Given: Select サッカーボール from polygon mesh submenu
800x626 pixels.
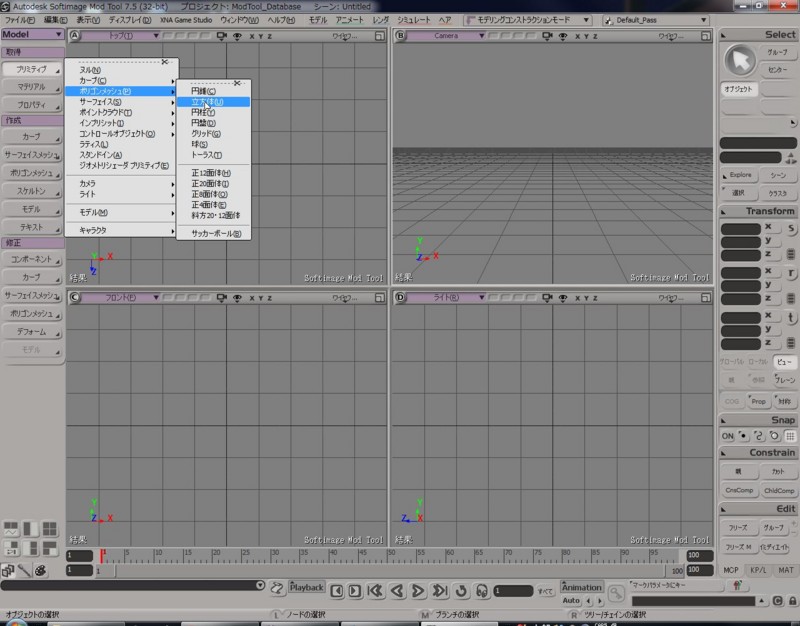Looking at the screenshot, I should (213, 234).
